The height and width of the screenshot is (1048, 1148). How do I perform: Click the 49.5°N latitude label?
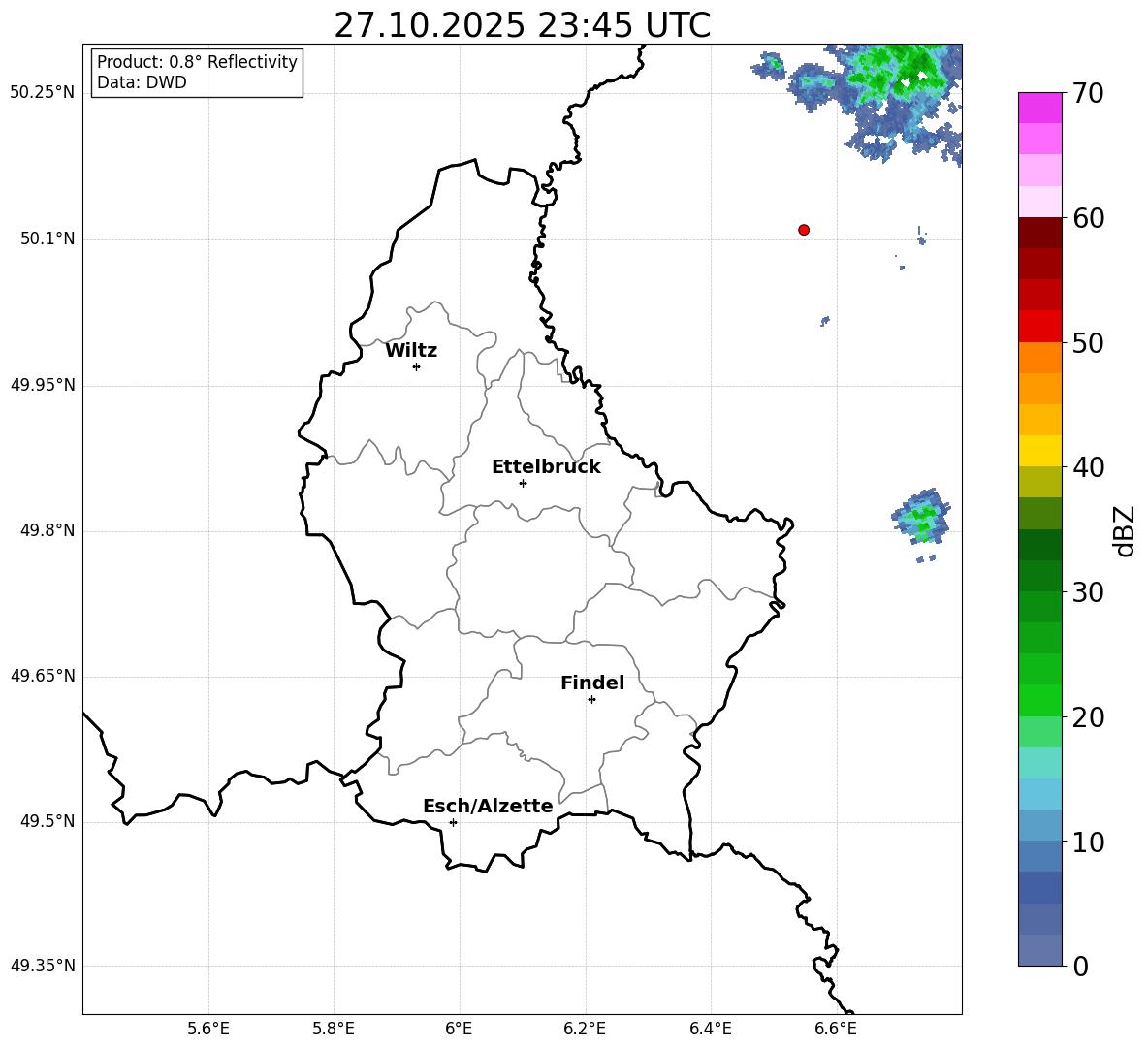(x=48, y=821)
